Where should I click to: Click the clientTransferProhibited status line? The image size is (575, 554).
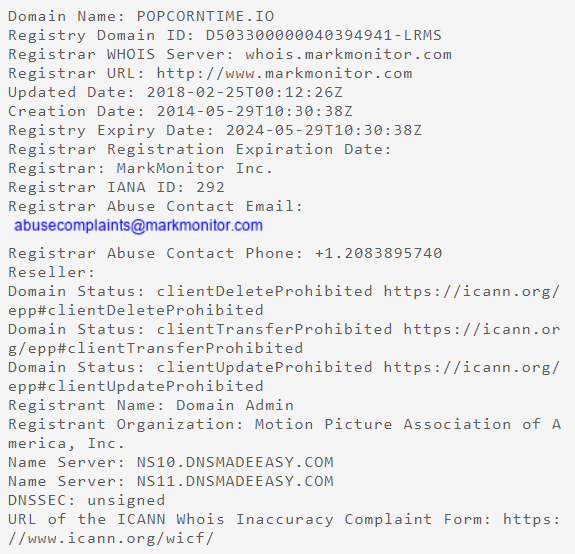pyautogui.click(x=284, y=339)
